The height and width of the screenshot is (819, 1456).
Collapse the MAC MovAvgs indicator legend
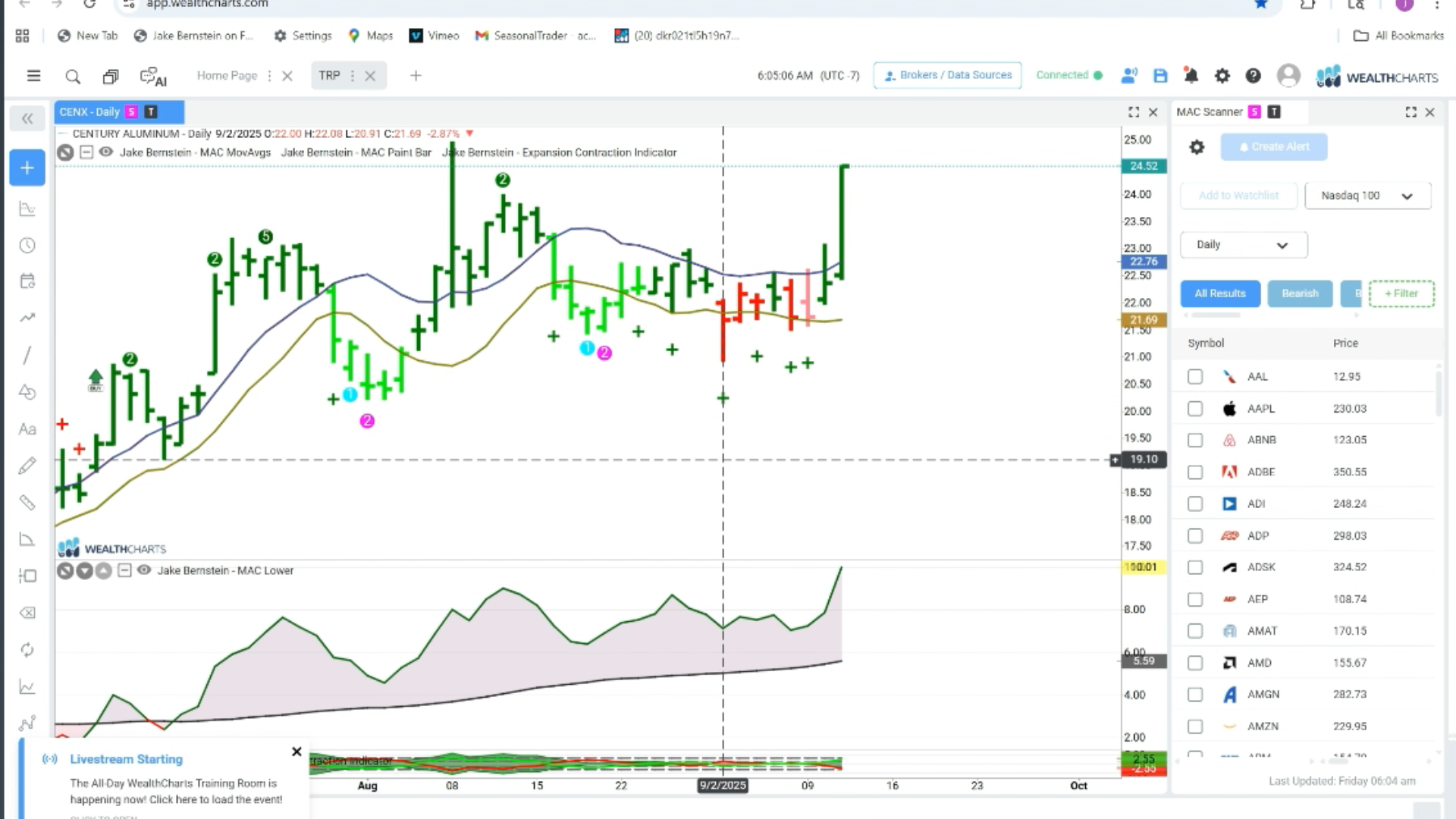[86, 152]
